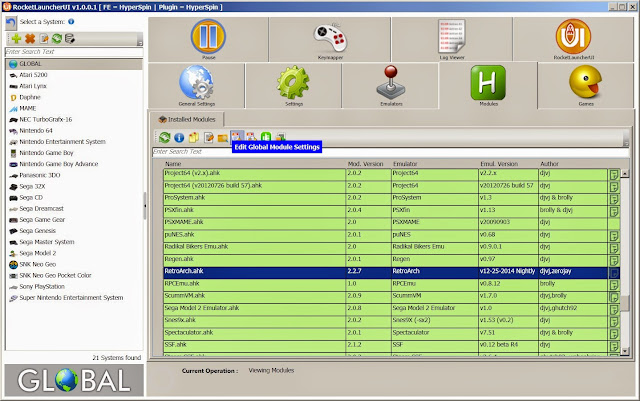640x401 pixels.
Task: Focus the modules Enter Search Text field
Action: coord(390,151)
